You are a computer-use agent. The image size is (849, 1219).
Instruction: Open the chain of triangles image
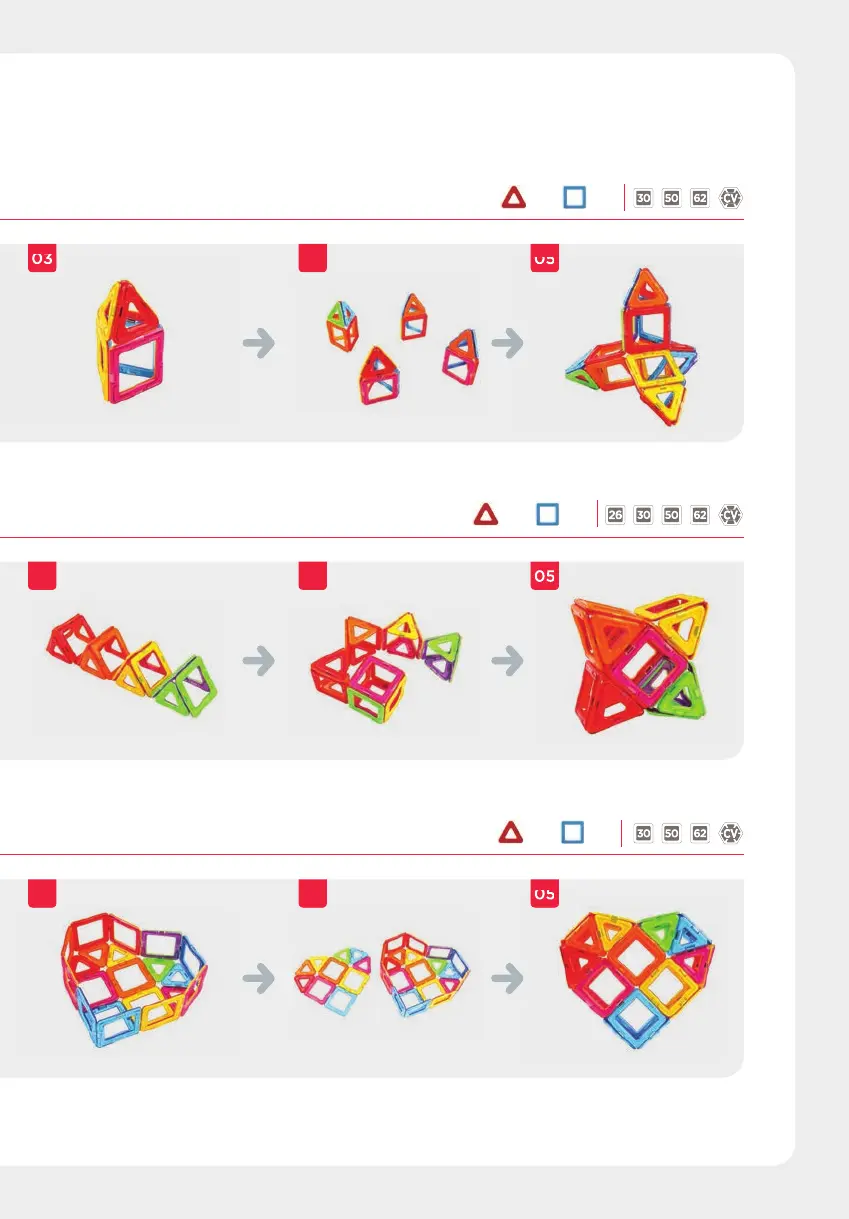[133, 664]
